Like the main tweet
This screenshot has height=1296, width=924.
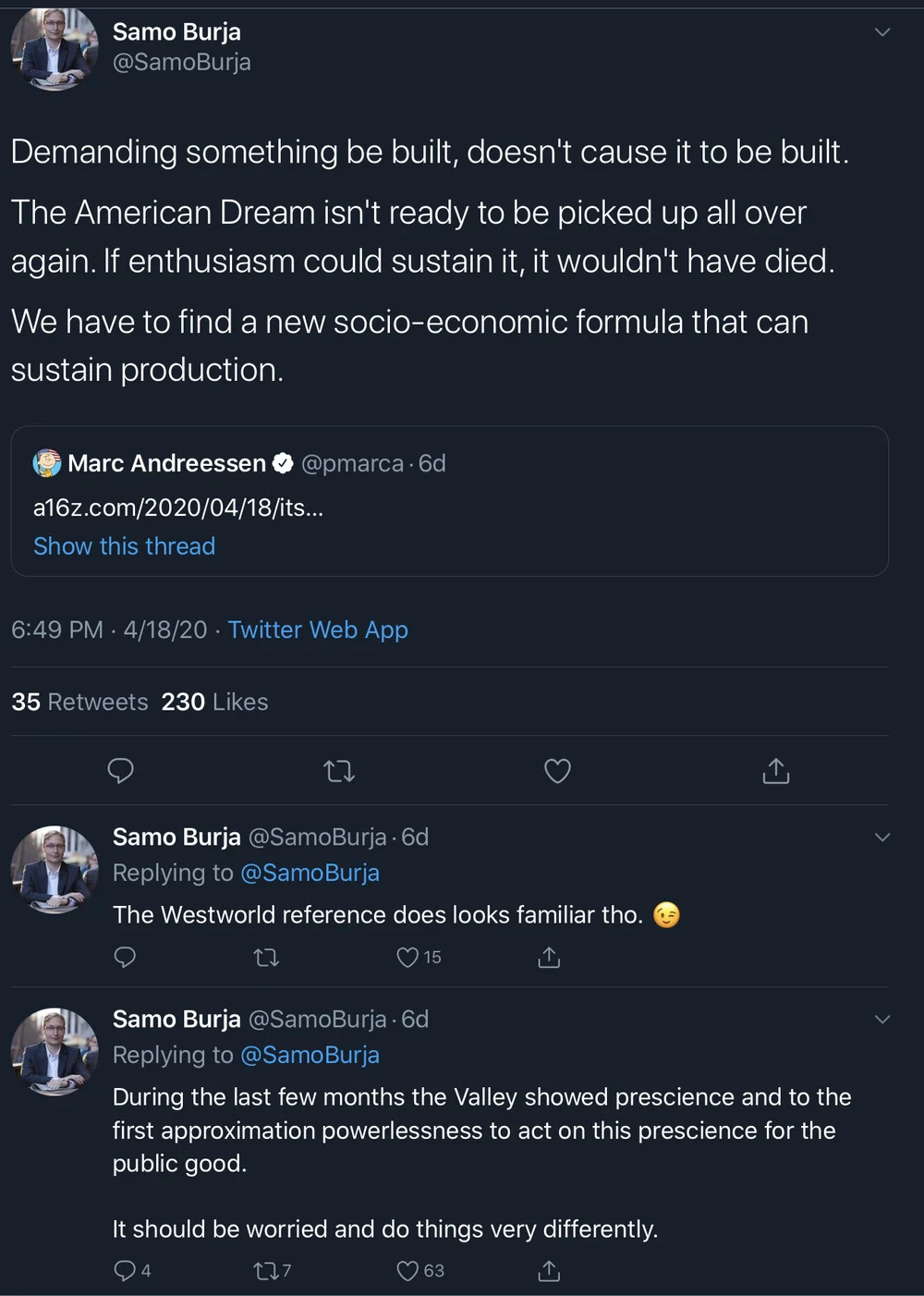557,770
